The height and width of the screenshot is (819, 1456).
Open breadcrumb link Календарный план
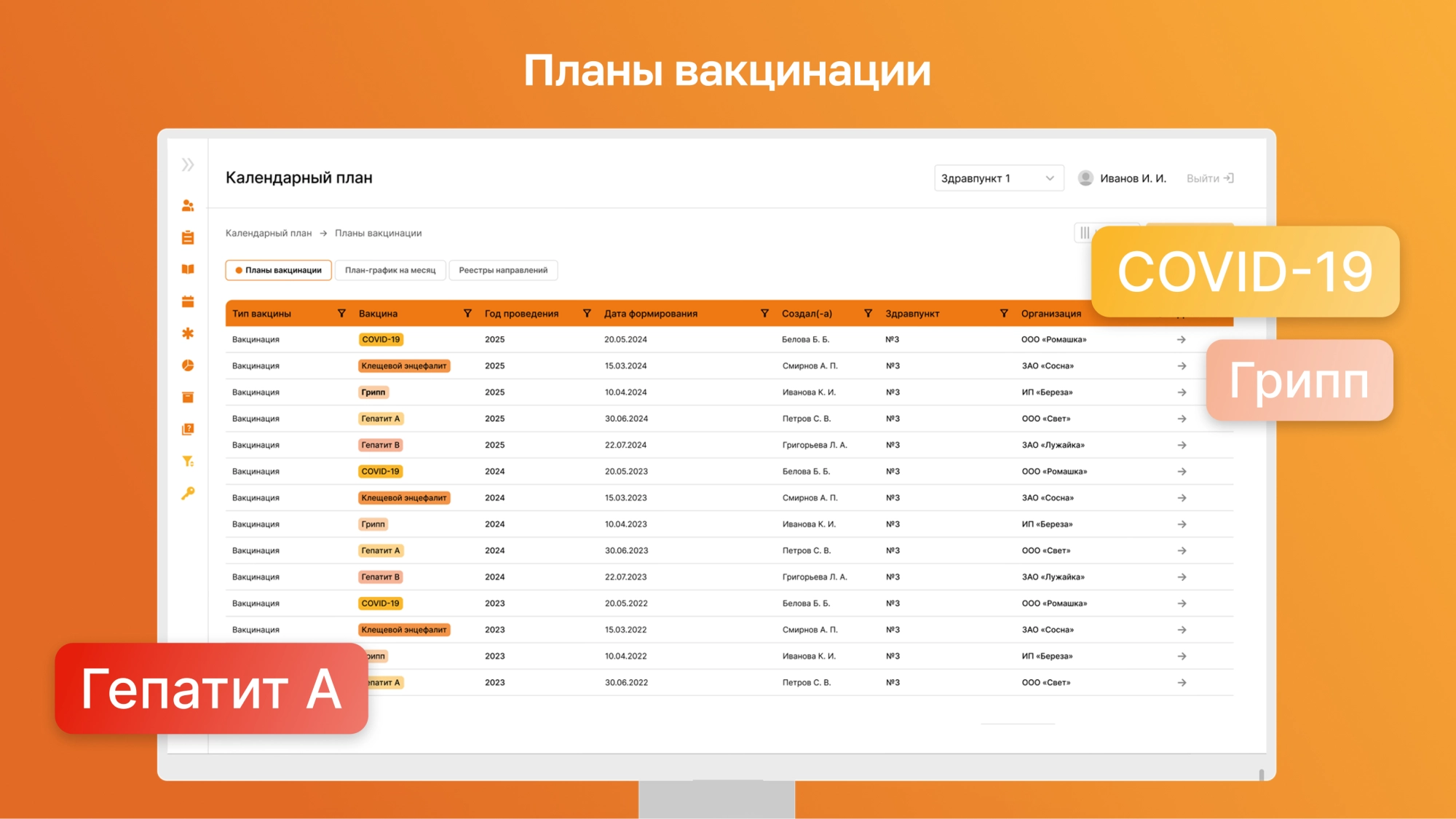pyautogui.click(x=268, y=233)
